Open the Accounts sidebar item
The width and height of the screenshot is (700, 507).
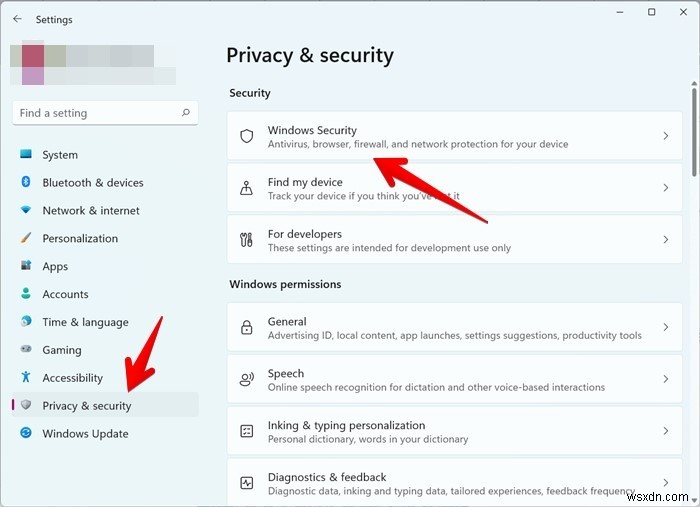[x=65, y=294]
